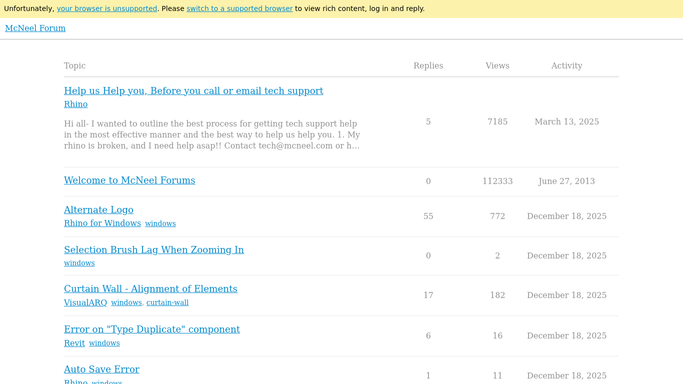
Task: Open the Welcome to McNeel Forums topic
Action: (129, 180)
